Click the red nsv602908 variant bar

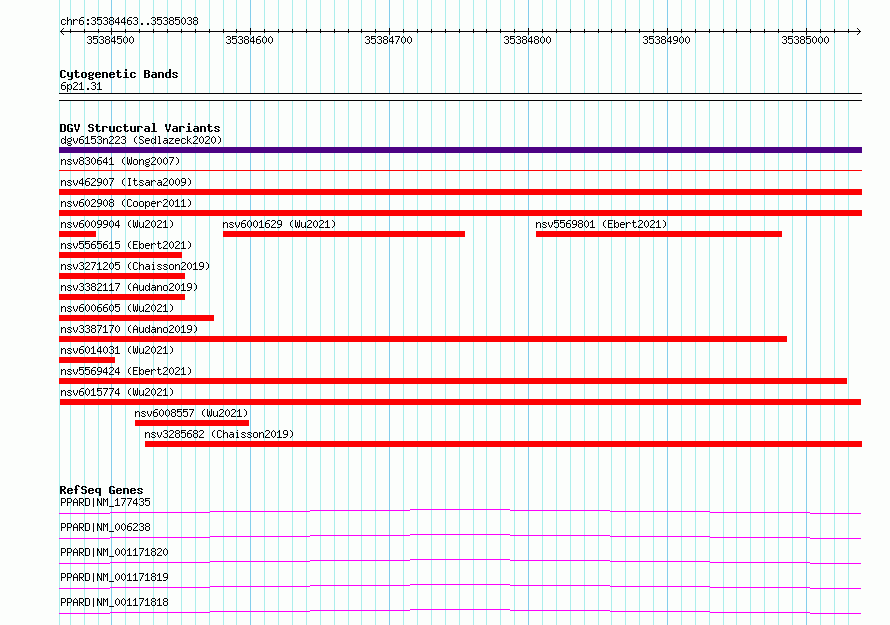coord(460,213)
